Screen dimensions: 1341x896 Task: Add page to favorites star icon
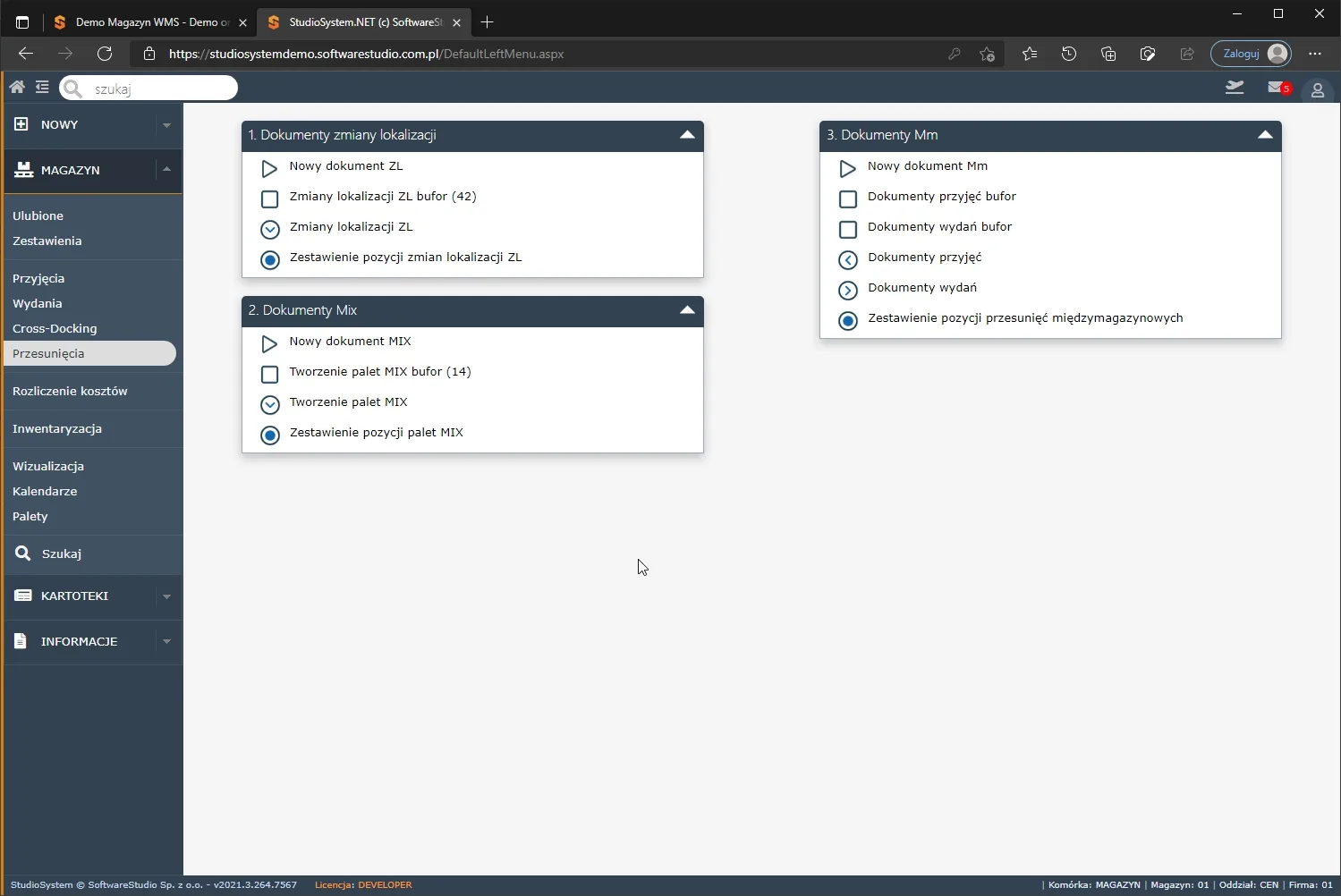(x=987, y=54)
